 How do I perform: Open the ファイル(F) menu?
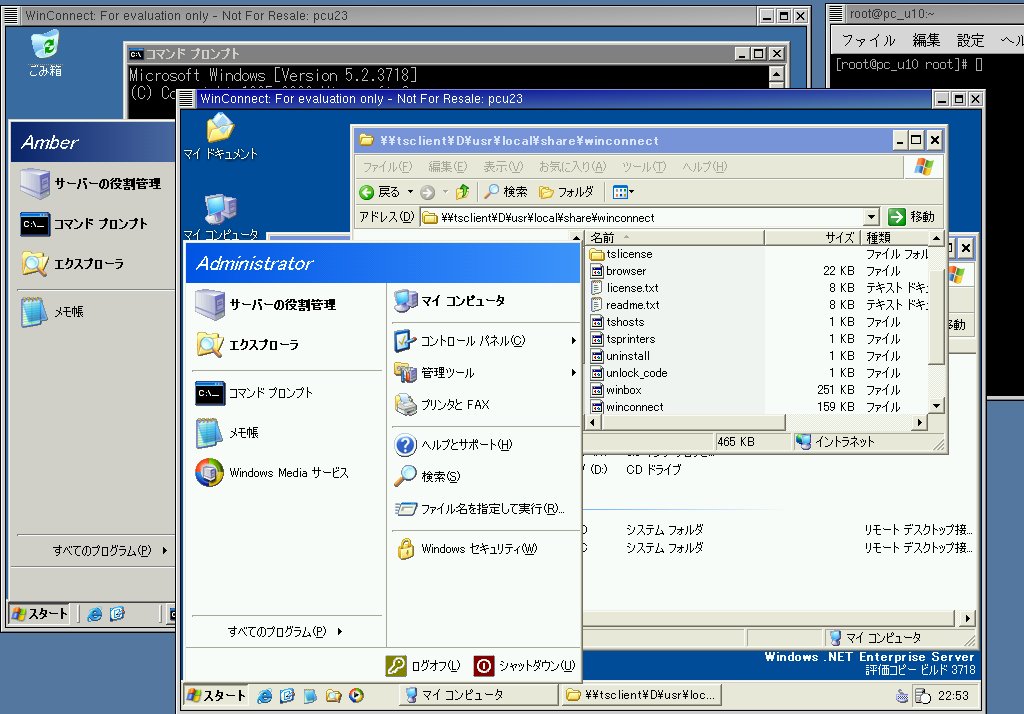(x=387, y=167)
